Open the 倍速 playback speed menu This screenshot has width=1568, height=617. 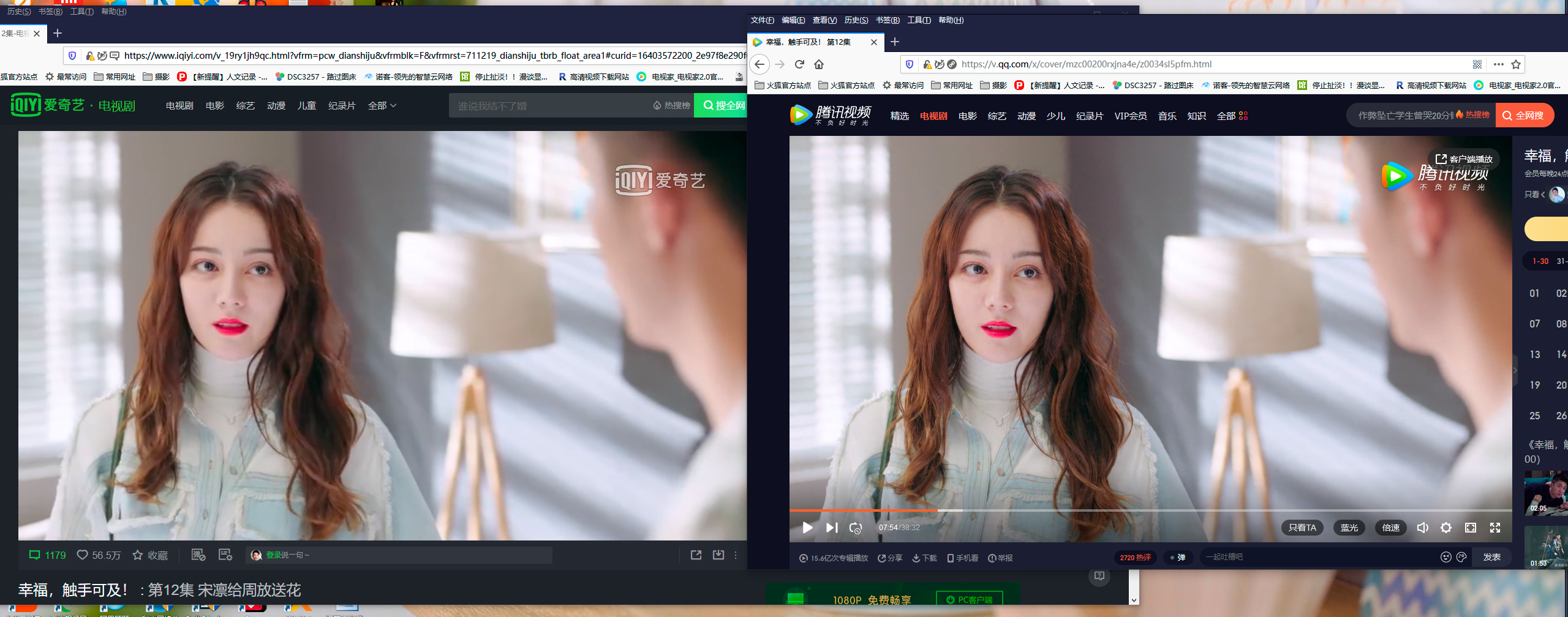tap(1390, 528)
